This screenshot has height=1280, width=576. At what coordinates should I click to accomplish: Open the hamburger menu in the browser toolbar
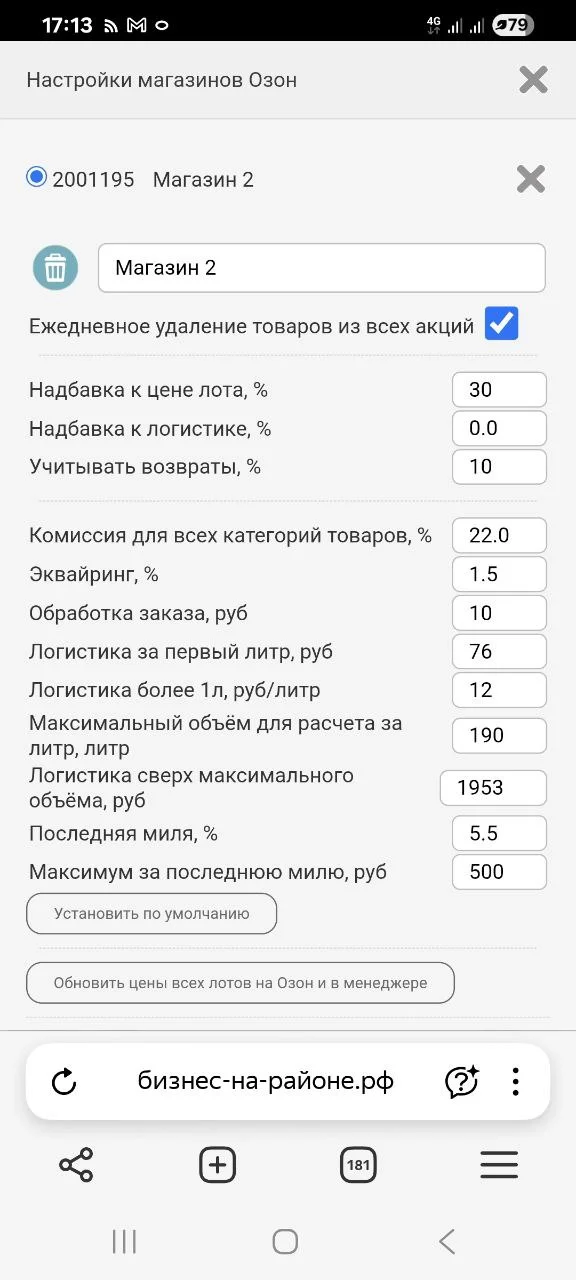click(x=499, y=1164)
